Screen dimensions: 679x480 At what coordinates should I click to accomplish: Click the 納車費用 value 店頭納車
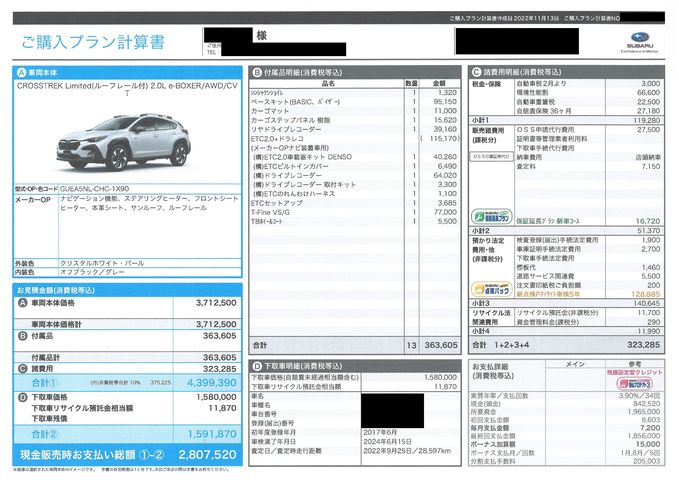[648, 157]
